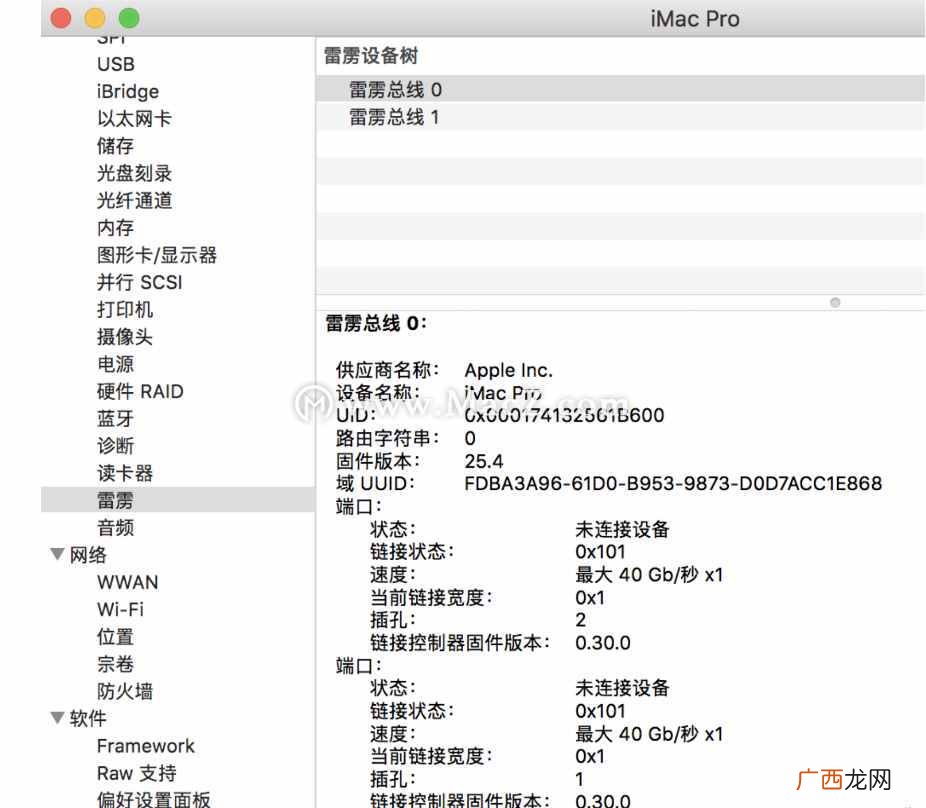The width and height of the screenshot is (926, 808).
Task: Show 硬件 RAID information
Action: tap(140, 391)
